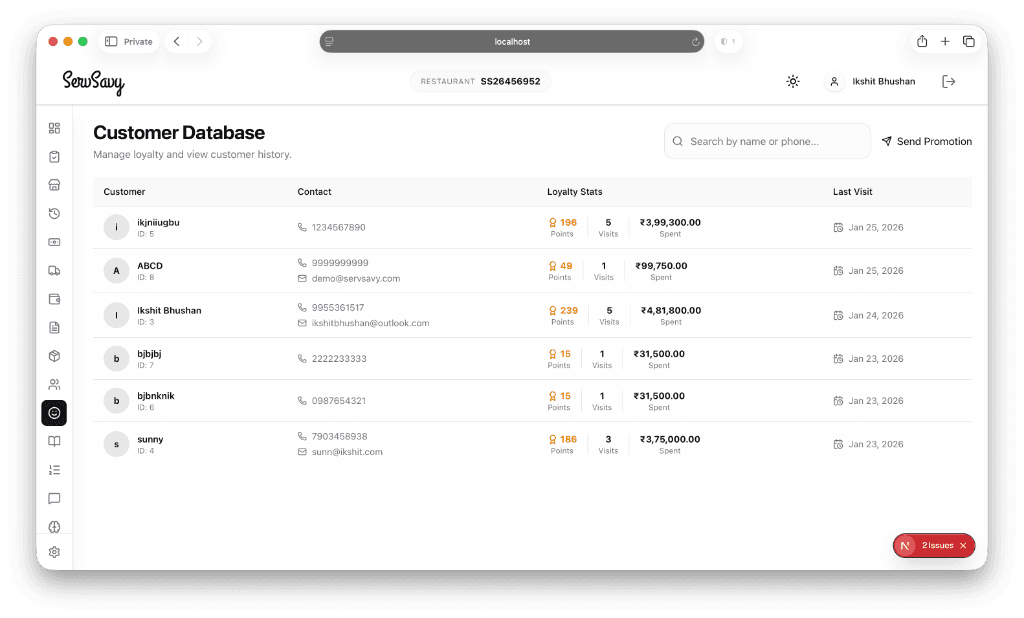Click the inventory box icon in sidebar

[54, 356]
